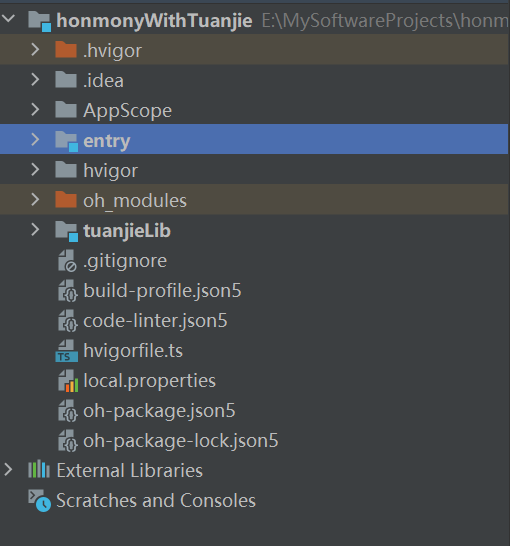Collapse the honmonyWithTuanjie project root
The image size is (510, 546).
coord(8,18)
